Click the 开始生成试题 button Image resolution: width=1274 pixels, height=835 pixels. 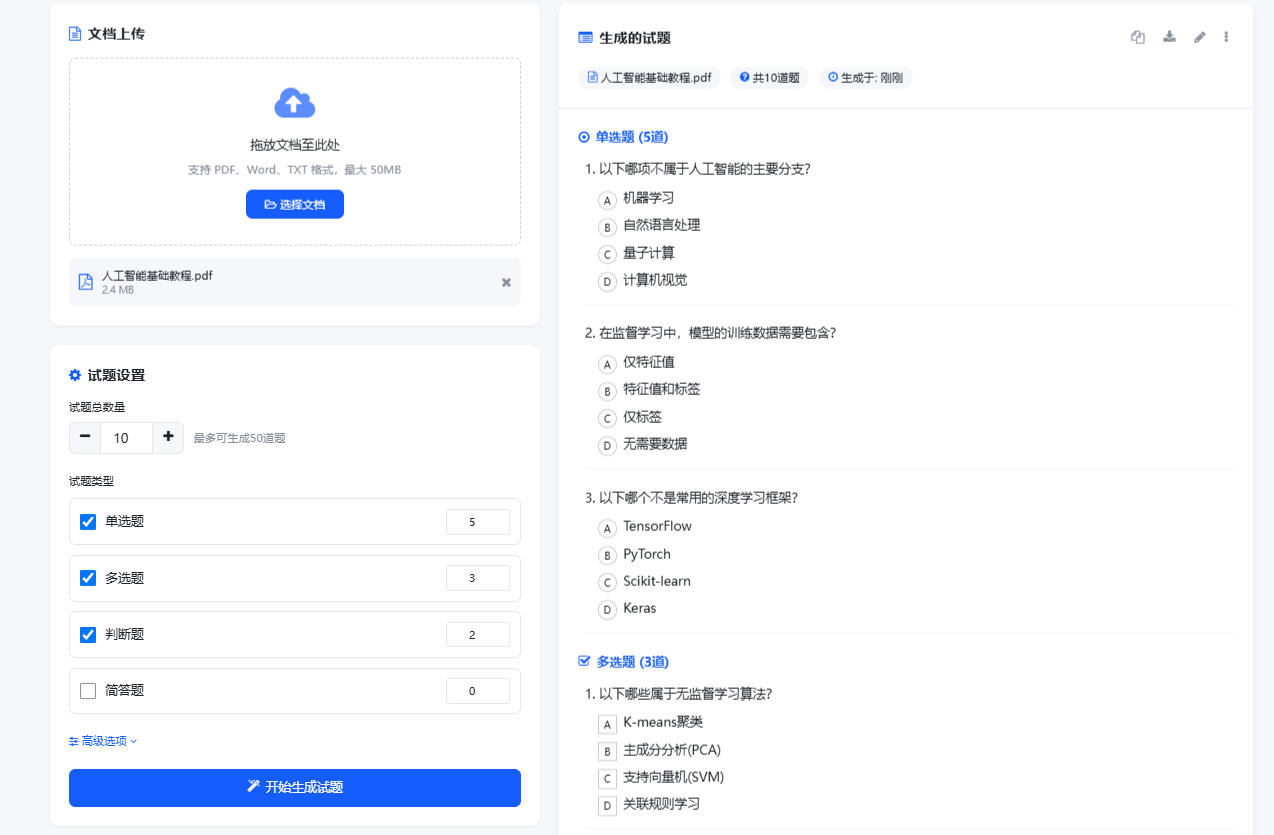(x=295, y=787)
